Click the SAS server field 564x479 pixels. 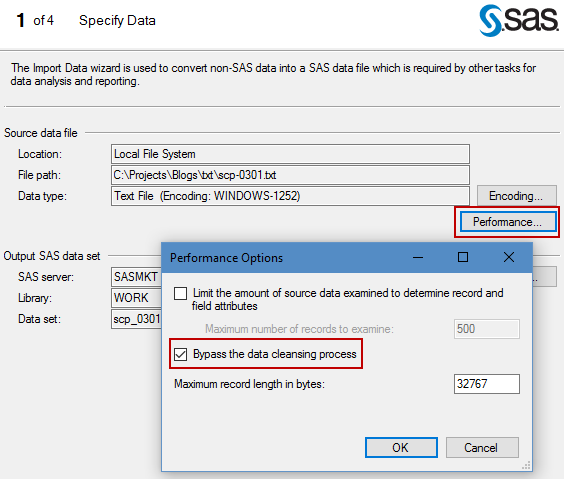point(137,277)
